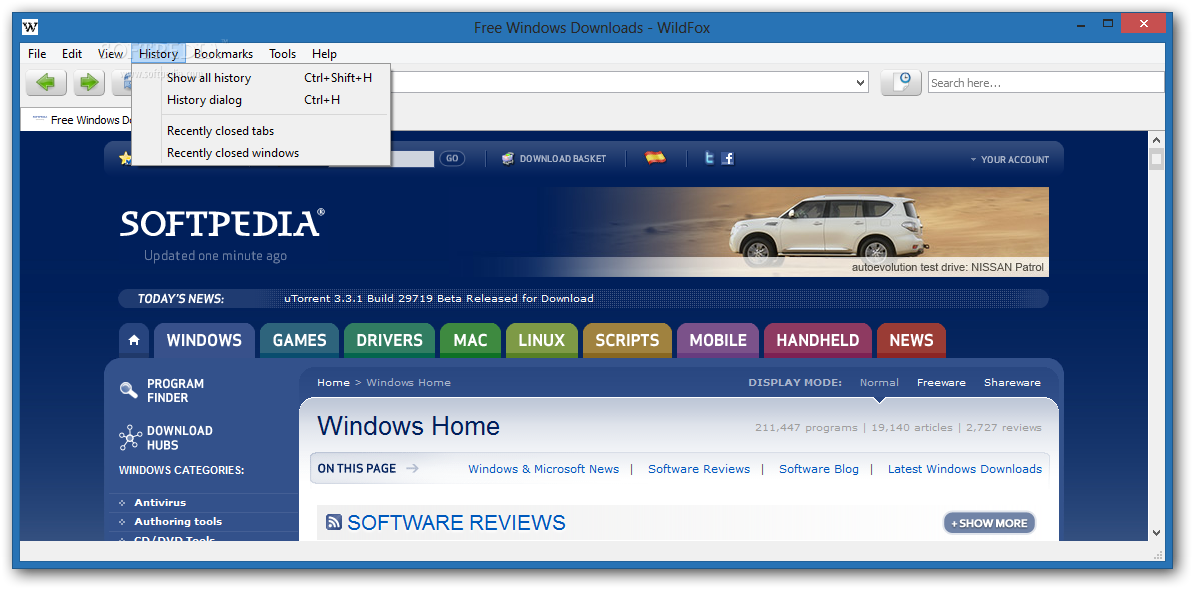Open the Edit menu

click(x=72, y=53)
